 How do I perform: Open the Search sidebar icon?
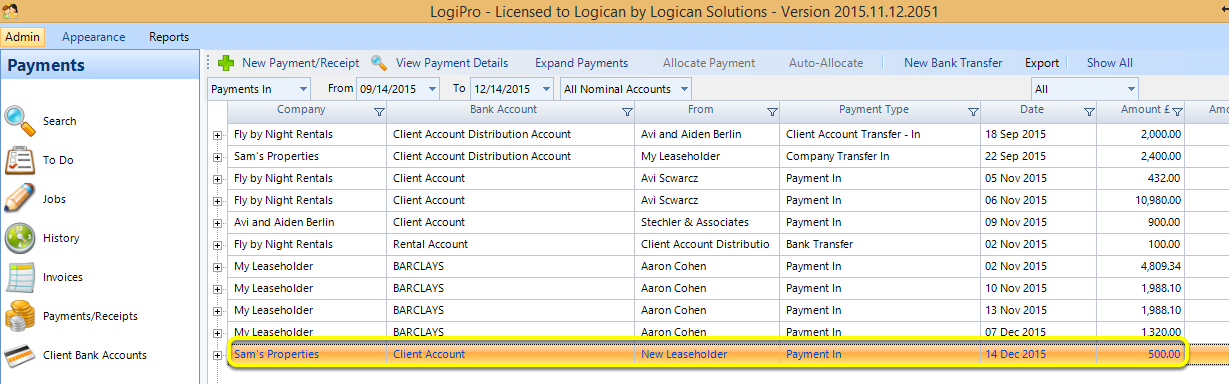(x=20, y=120)
